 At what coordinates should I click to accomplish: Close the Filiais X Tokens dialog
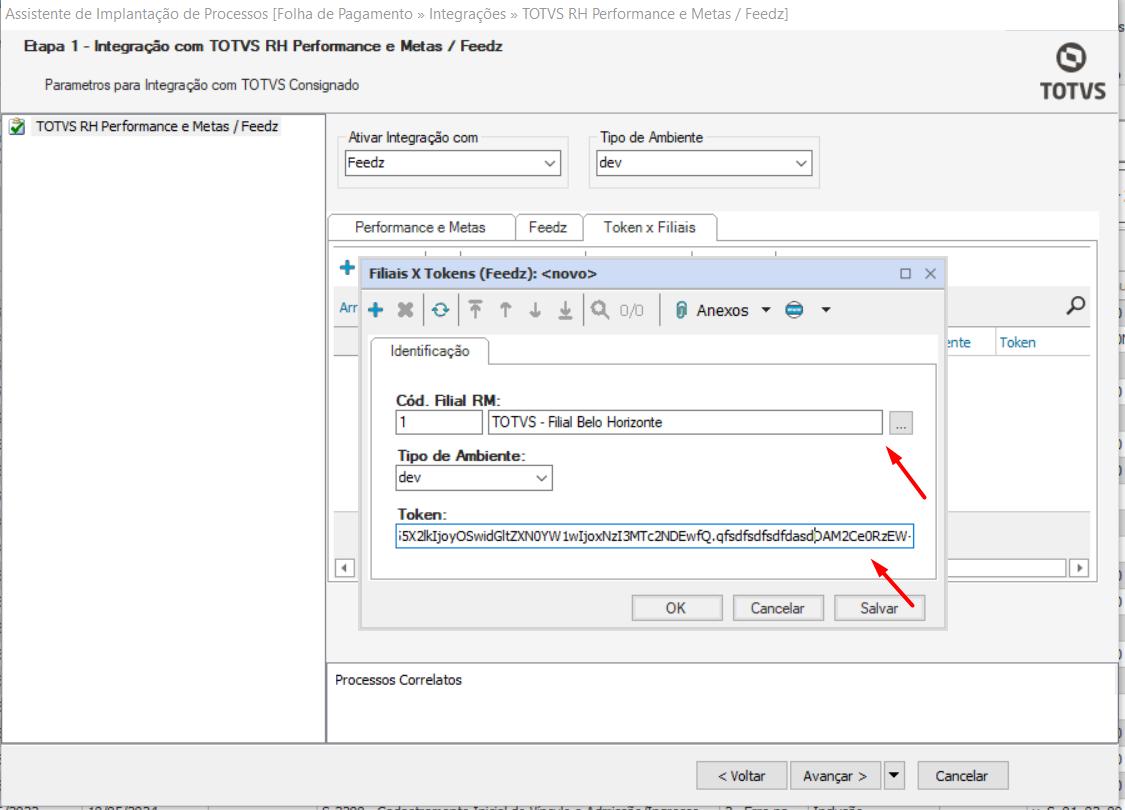tap(931, 273)
